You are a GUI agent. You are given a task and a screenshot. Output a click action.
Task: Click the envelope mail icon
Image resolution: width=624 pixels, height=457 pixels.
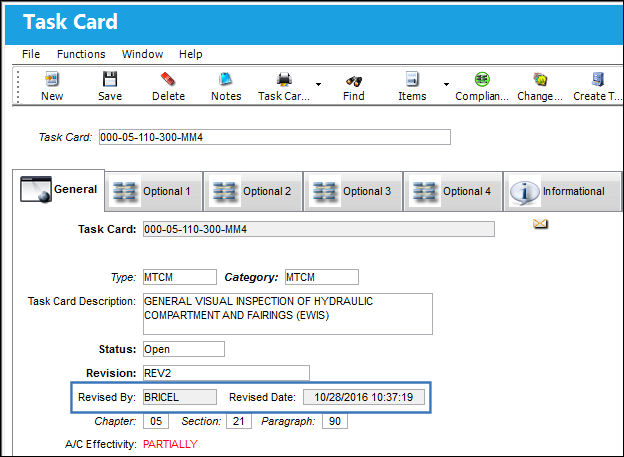pyautogui.click(x=540, y=224)
